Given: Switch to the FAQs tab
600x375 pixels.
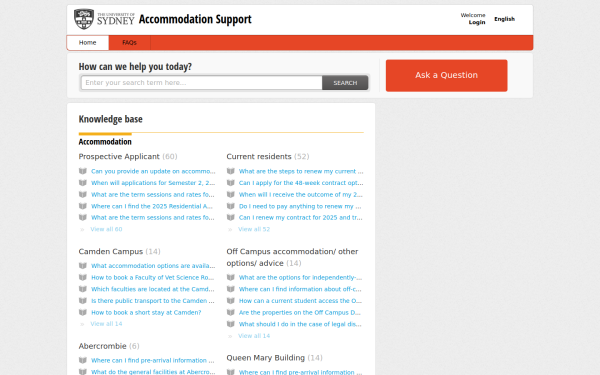Looking at the screenshot, I should click(x=129, y=42).
